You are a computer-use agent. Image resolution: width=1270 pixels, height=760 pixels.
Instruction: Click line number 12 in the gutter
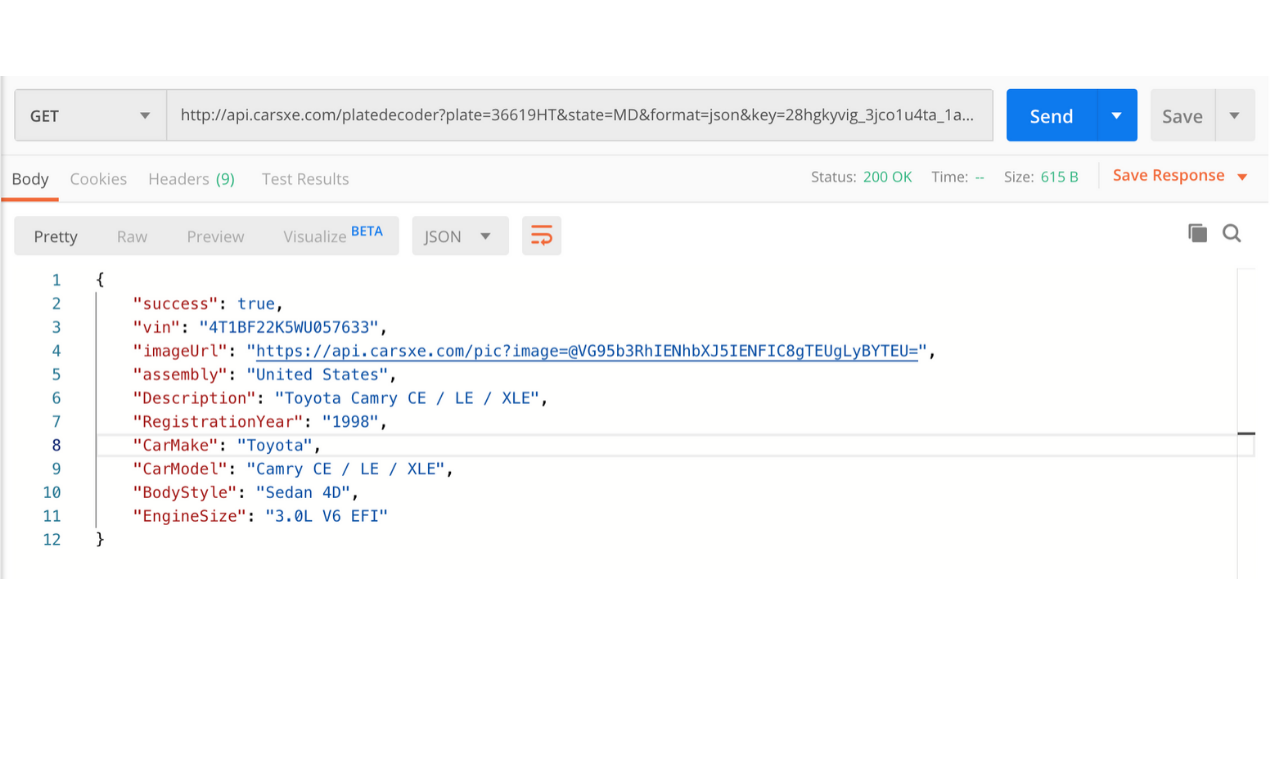[52, 540]
